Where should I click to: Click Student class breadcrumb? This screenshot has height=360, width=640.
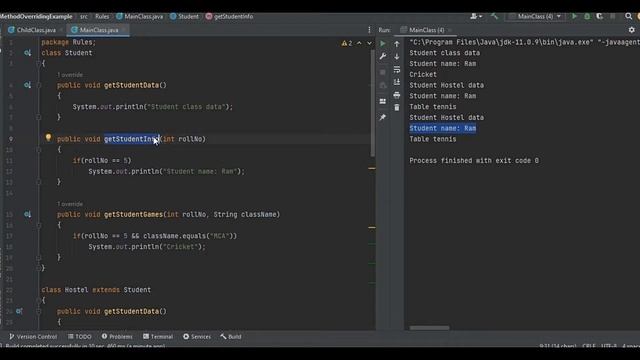(184, 16)
